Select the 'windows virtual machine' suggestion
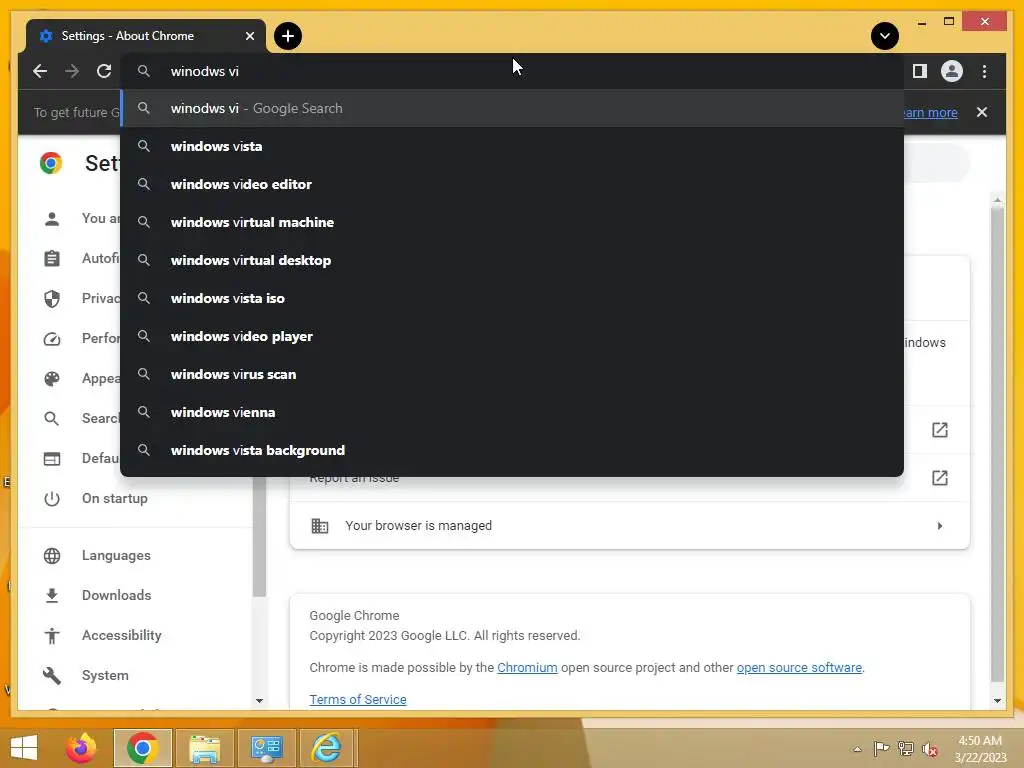 coord(512,222)
